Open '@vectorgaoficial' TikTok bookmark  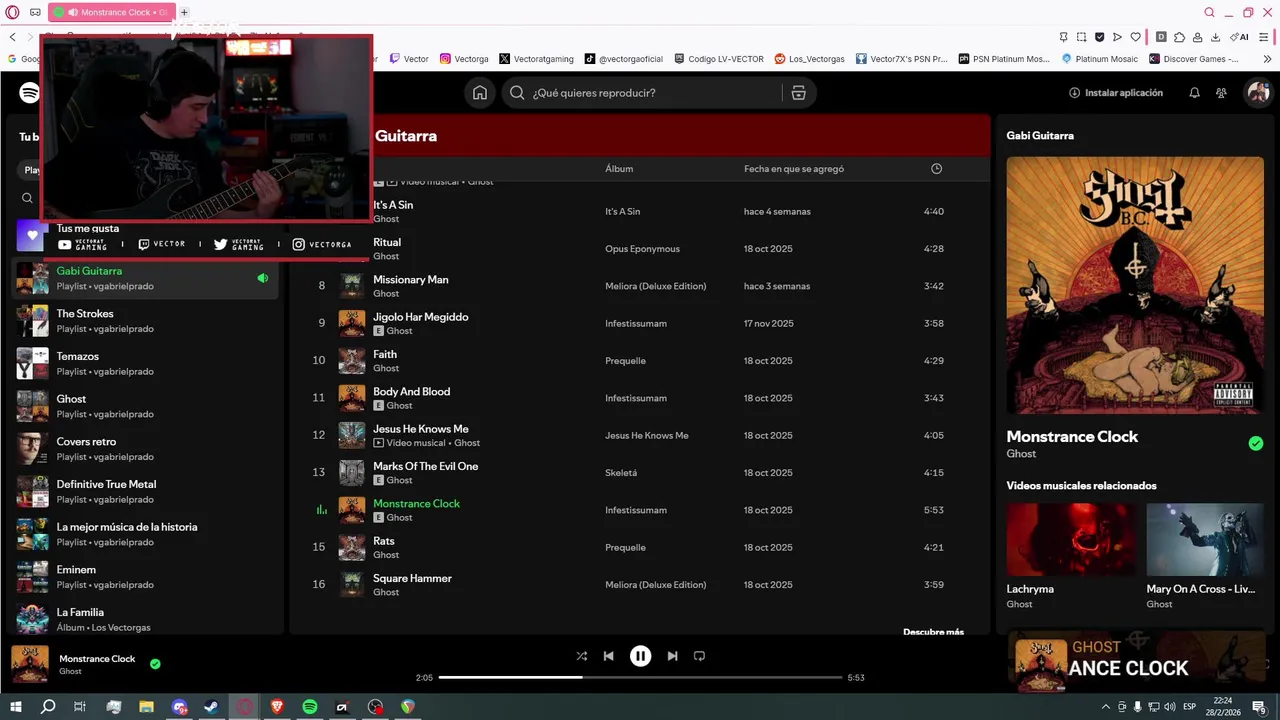(624, 59)
